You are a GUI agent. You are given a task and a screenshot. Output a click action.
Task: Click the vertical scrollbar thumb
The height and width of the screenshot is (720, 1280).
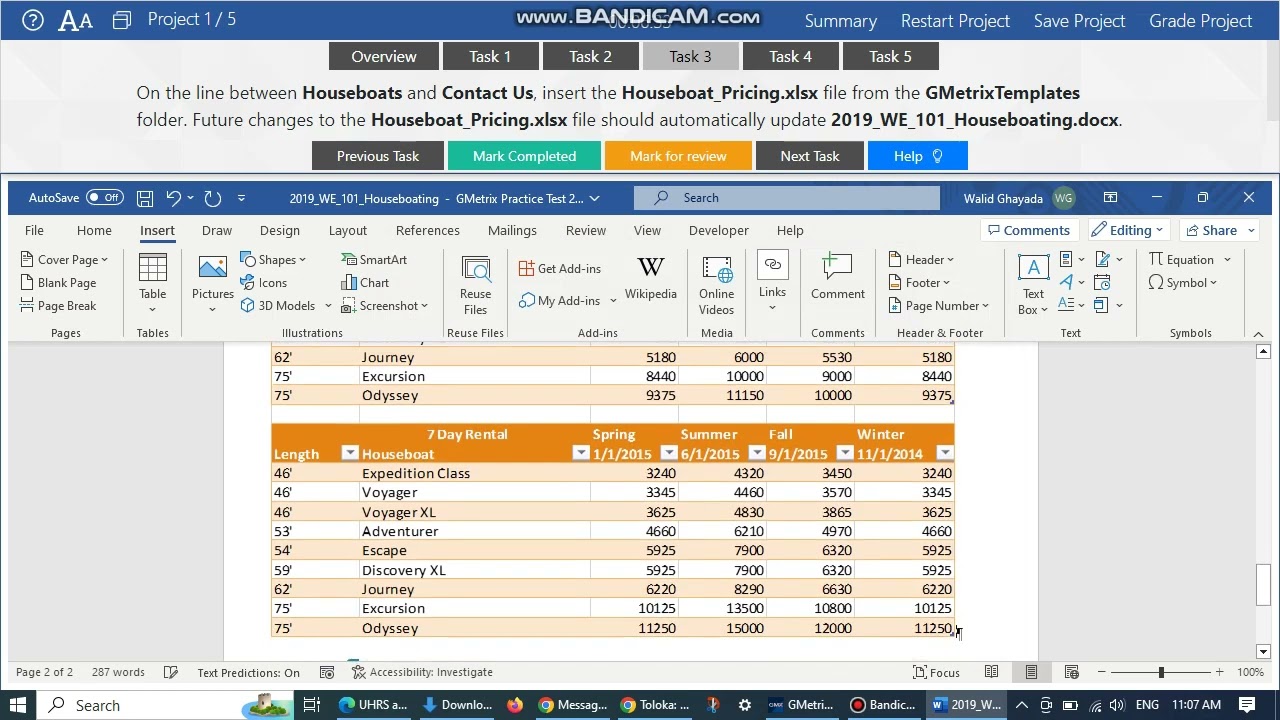click(x=1263, y=585)
